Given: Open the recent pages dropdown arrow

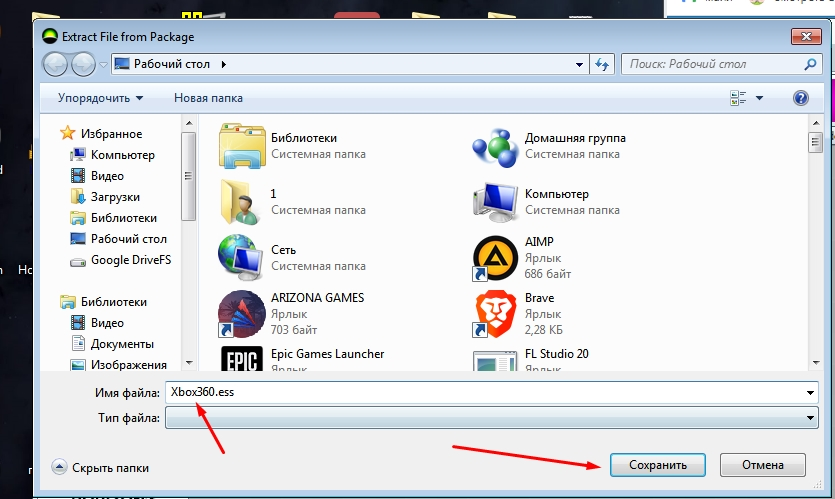Looking at the screenshot, I should click(x=103, y=64).
